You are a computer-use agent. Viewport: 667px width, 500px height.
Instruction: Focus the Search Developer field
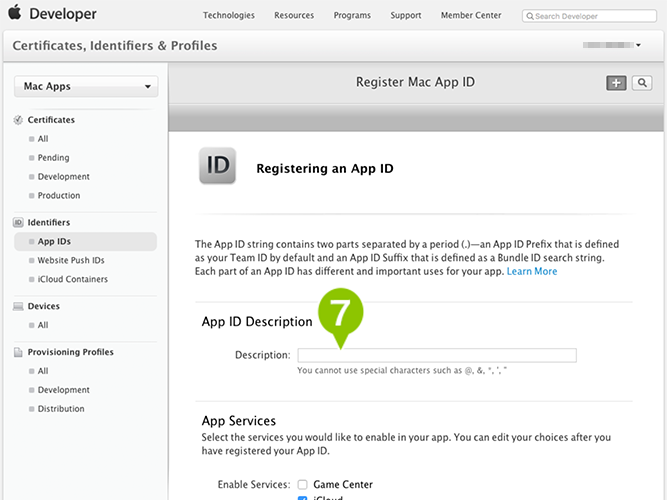tap(589, 16)
